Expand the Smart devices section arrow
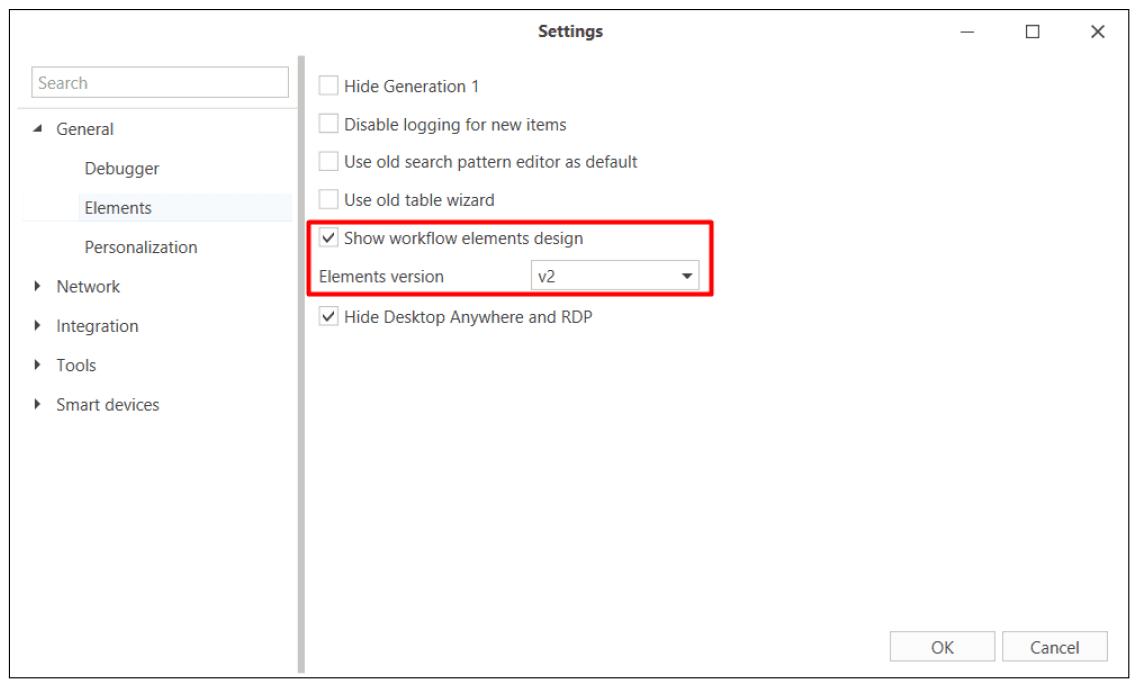The height and width of the screenshot is (686, 1139). pyautogui.click(x=38, y=404)
